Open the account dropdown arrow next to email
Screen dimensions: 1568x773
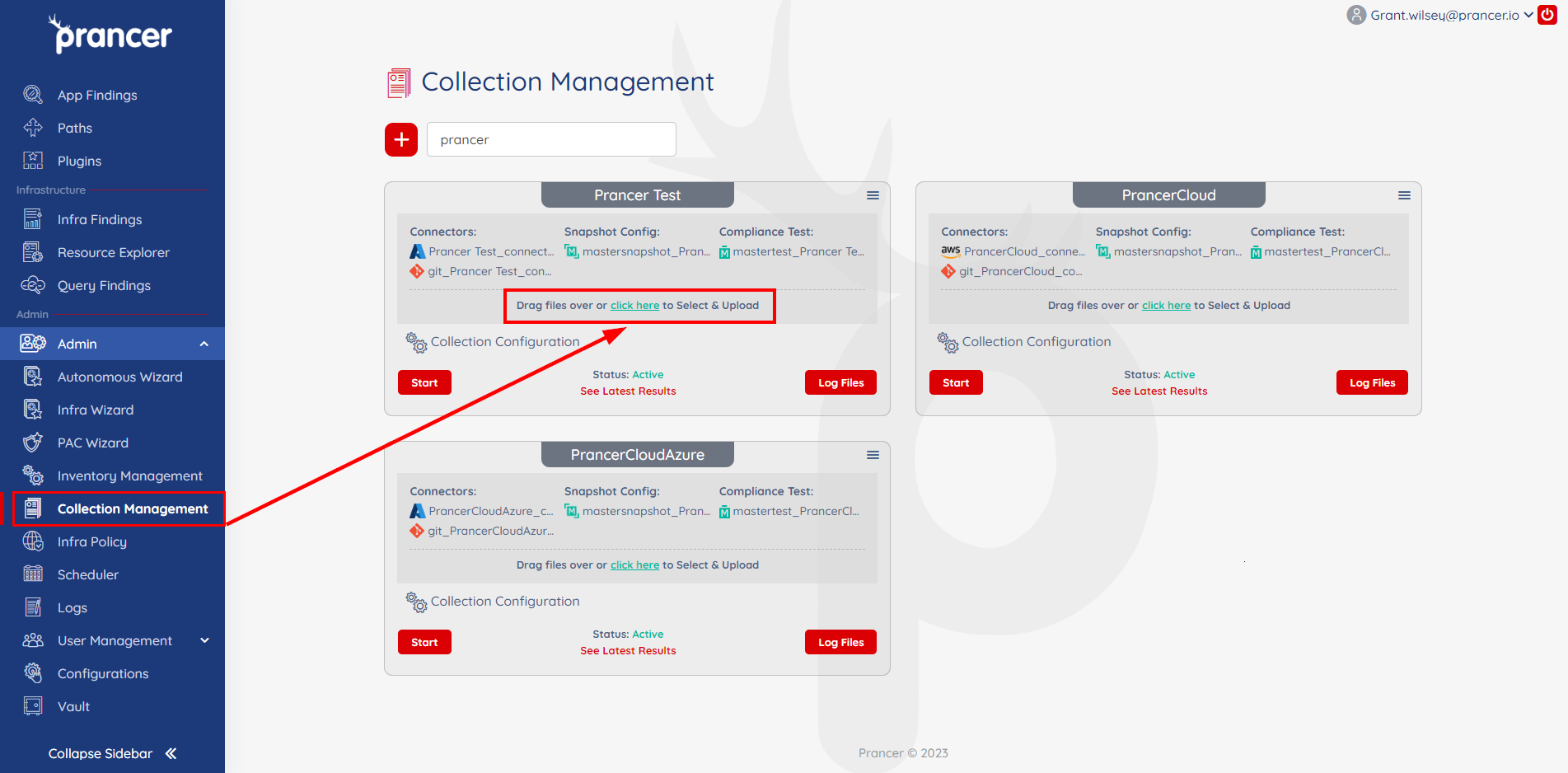[1528, 15]
